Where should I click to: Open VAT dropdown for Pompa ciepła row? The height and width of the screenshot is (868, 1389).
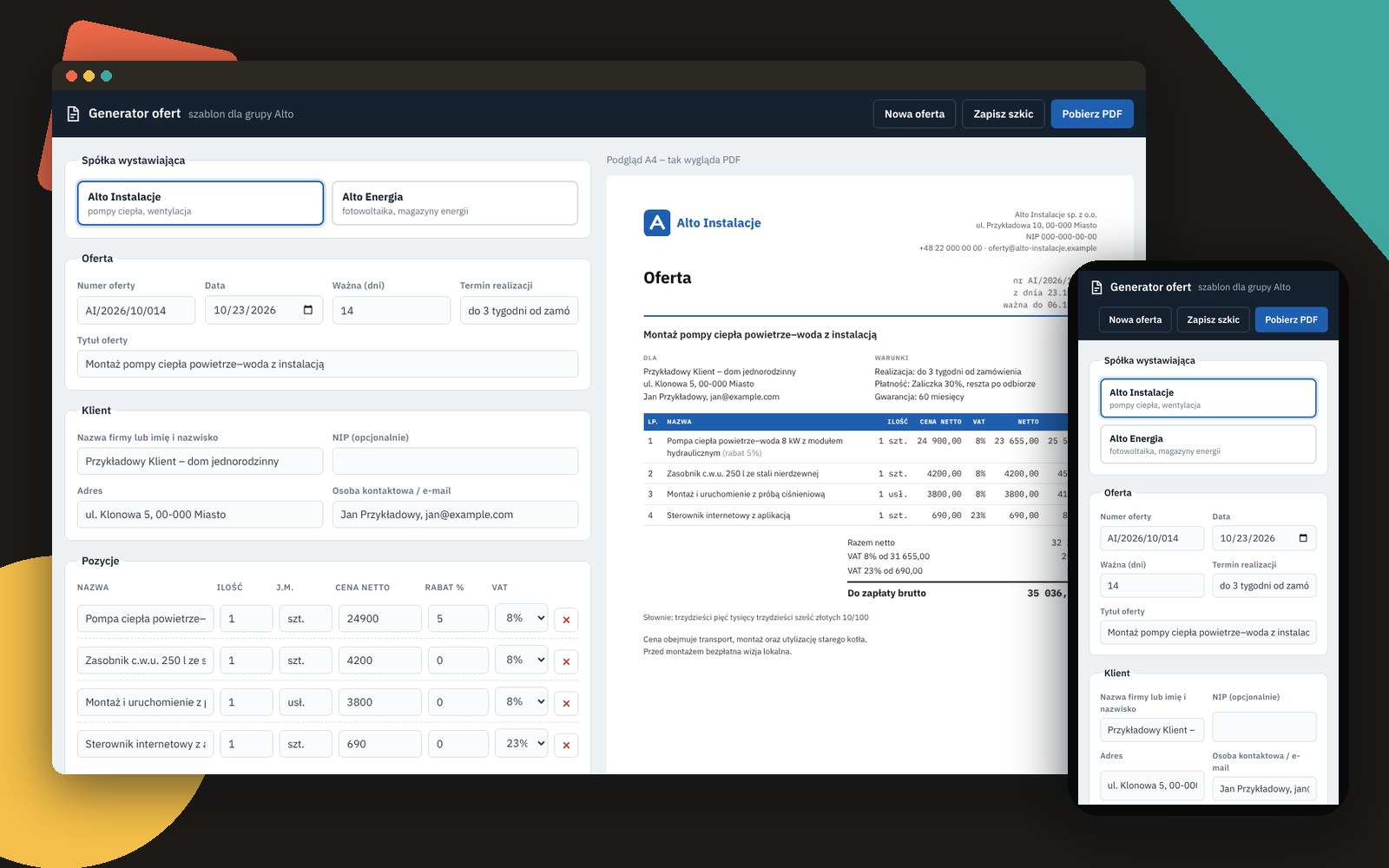522,618
